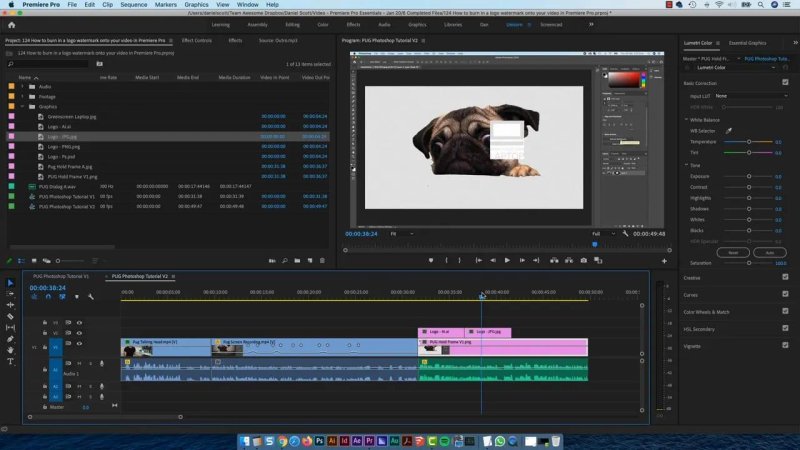The width and height of the screenshot is (800, 450).
Task: Click the trash Clear icon in Project panel
Action: tap(322, 261)
